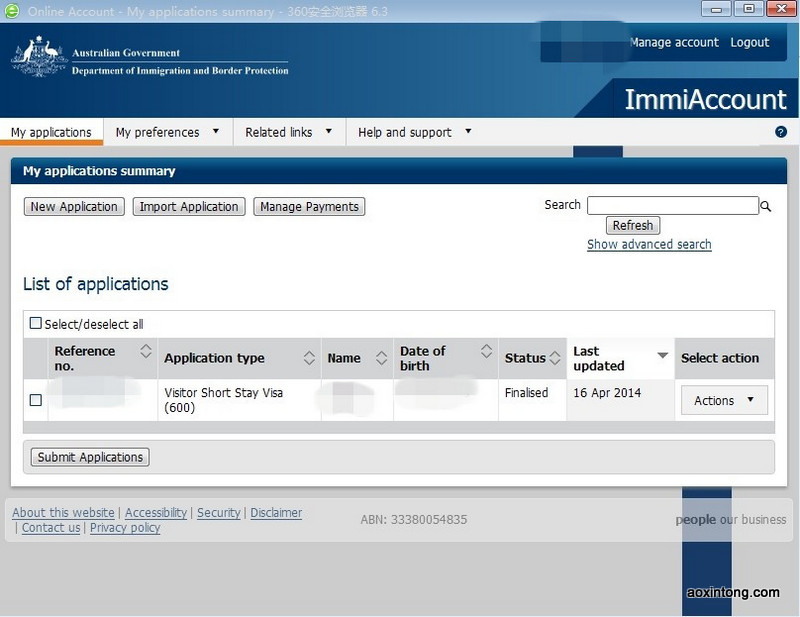Open the Show advanced search link
The height and width of the screenshot is (617, 800).
pos(649,244)
